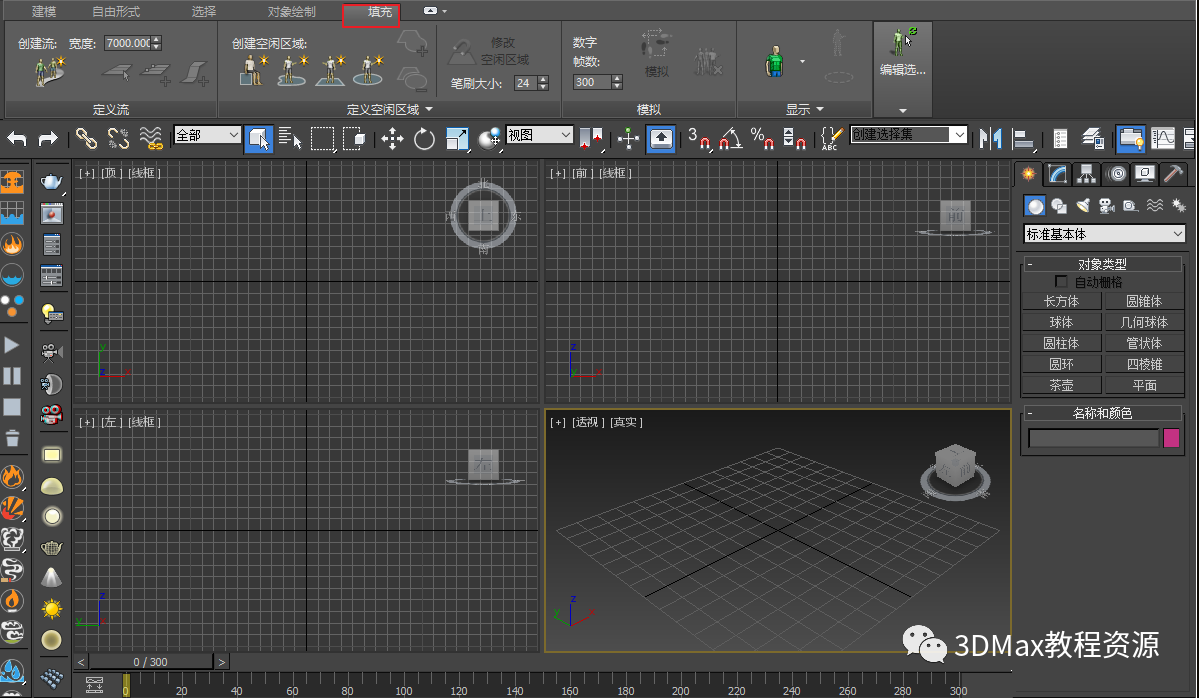Viewport: 1199px width, 698px height.
Task: Open the 全部 selection filter dropdown
Action: (x=207, y=135)
